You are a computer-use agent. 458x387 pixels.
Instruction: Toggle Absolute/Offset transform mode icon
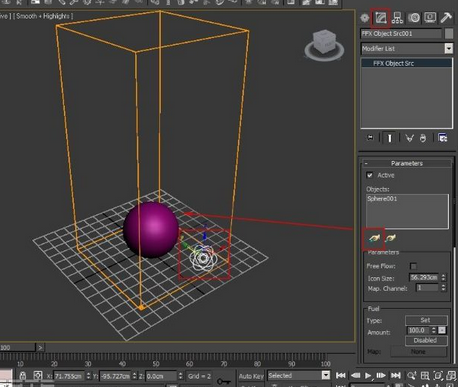38,376
